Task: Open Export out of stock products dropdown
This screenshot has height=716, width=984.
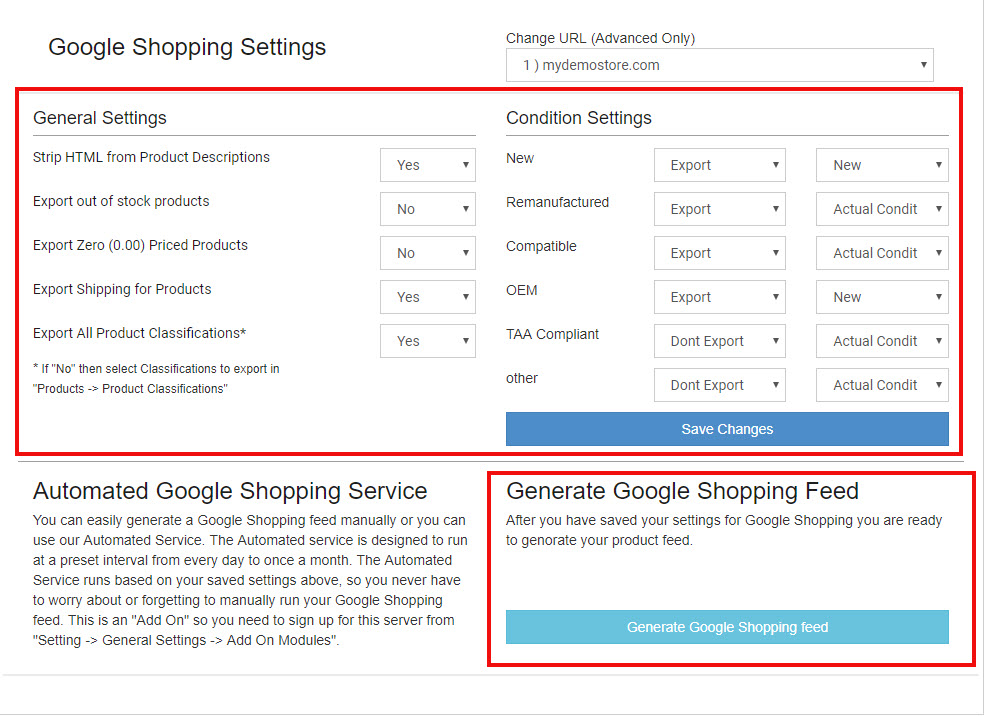Action: point(427,209)
